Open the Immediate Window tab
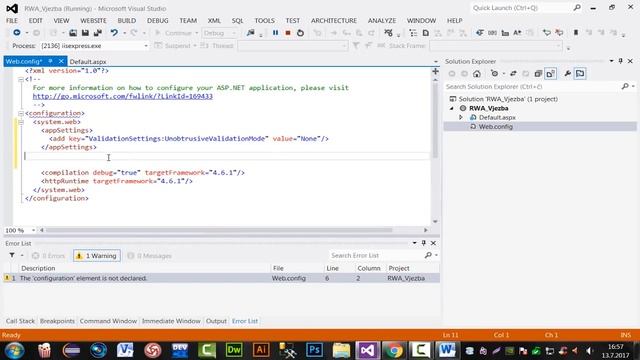The image size is (640, 360). click(x=171, y=321)
